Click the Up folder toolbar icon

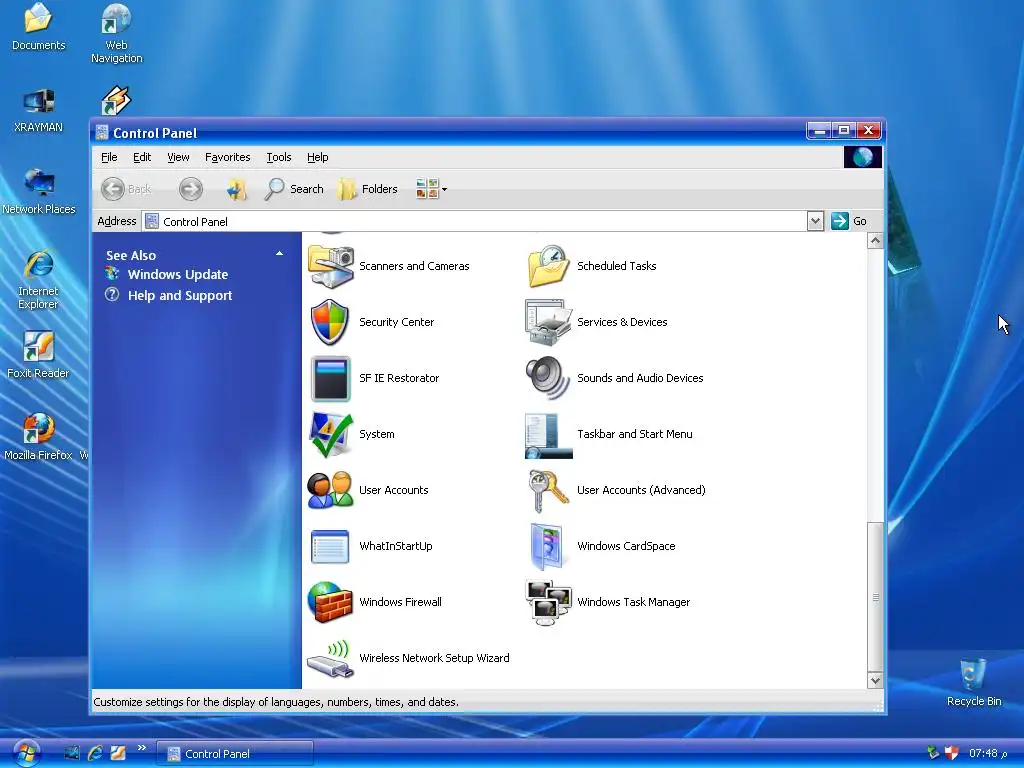pos(236,189)
